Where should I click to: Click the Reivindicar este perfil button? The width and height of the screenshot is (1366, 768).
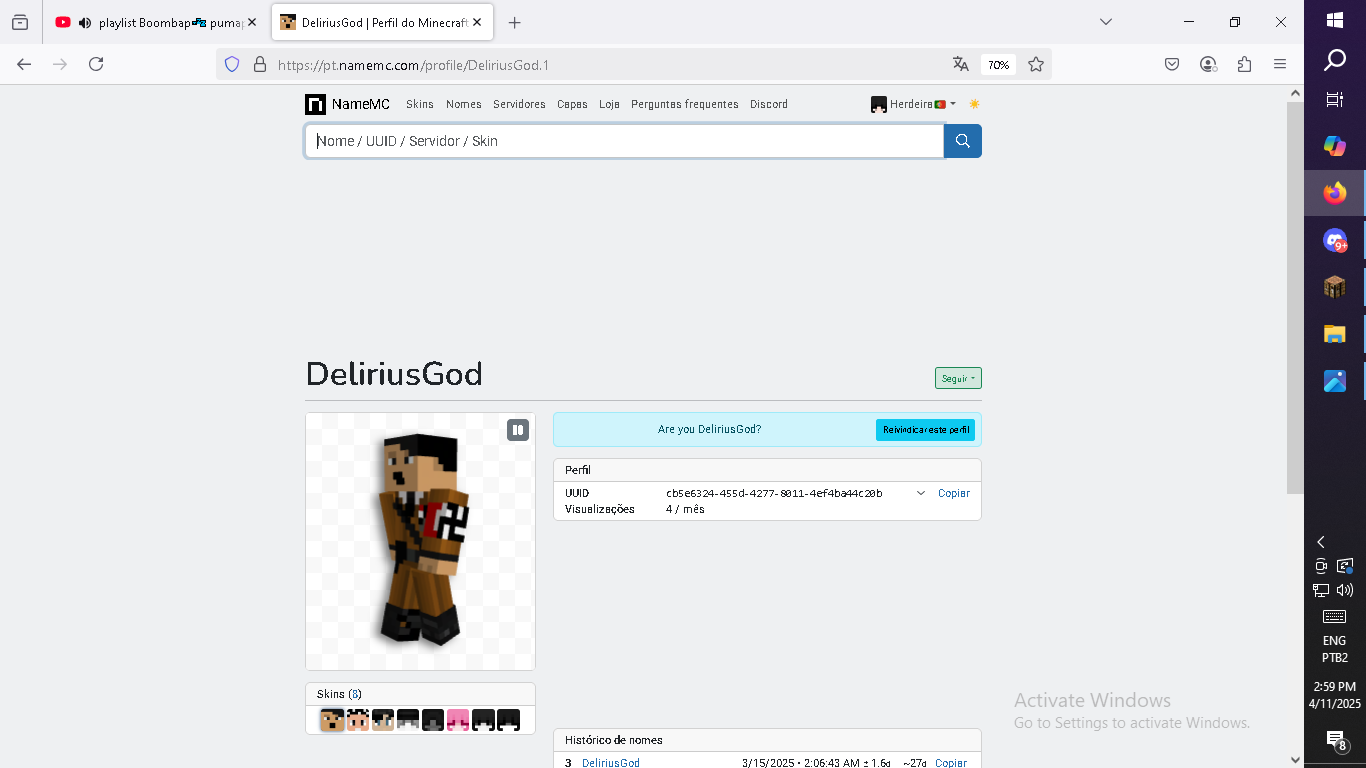(925, 430)
